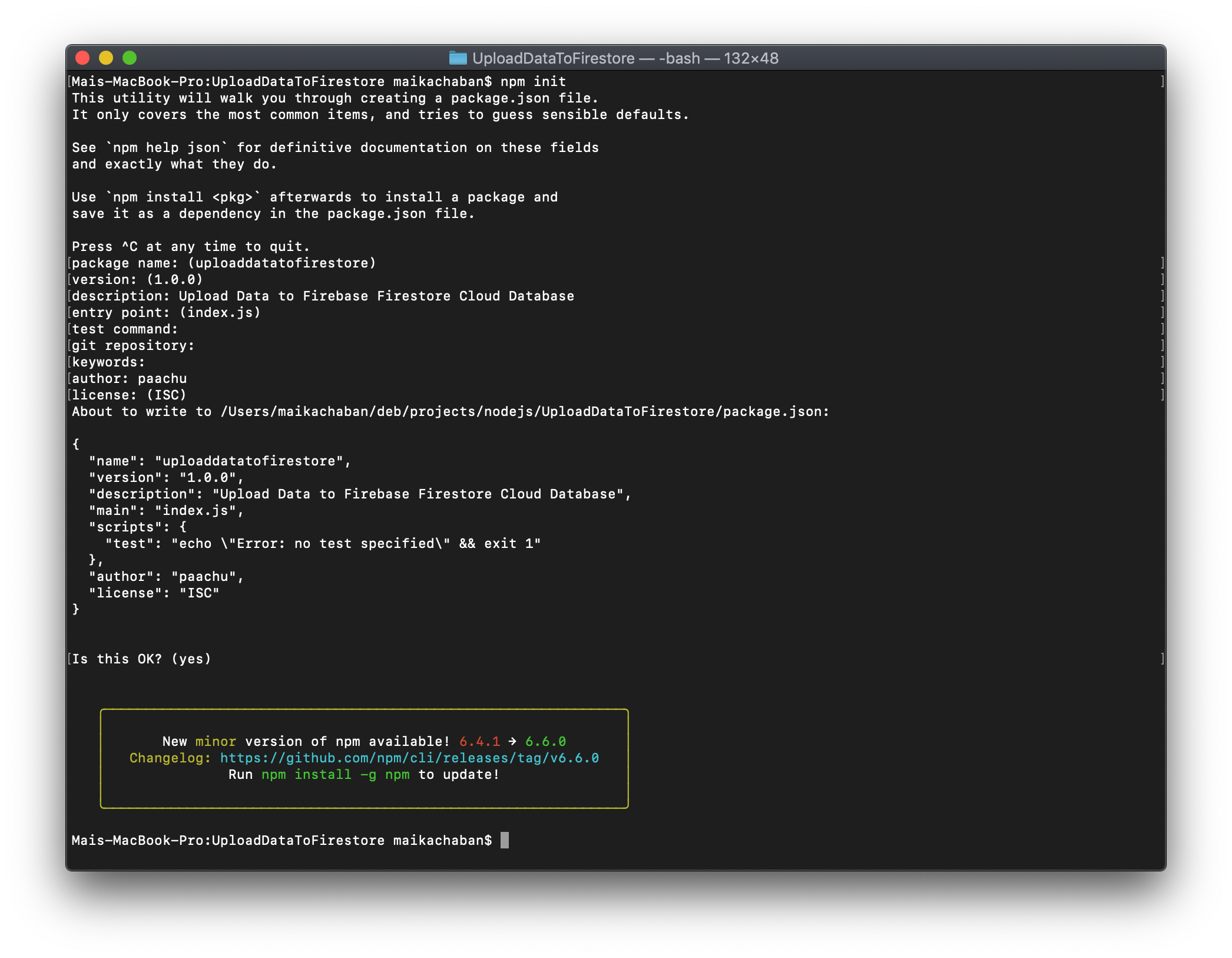Click the yellow minimize window button
The height and width of the screenshot is (958, 1232).
[x=106, y=58]
